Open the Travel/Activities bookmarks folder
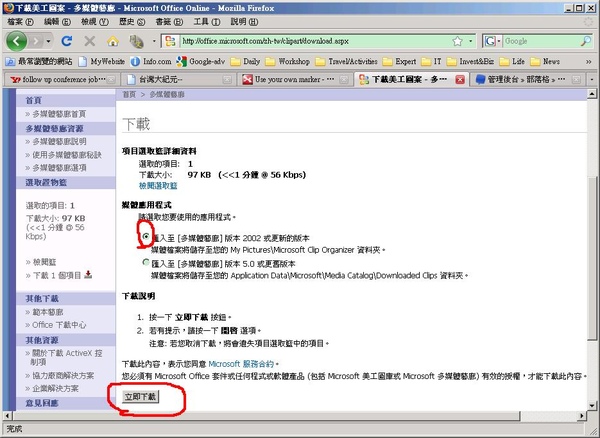This screenshot has height=438, width=600. pos(347,61)
